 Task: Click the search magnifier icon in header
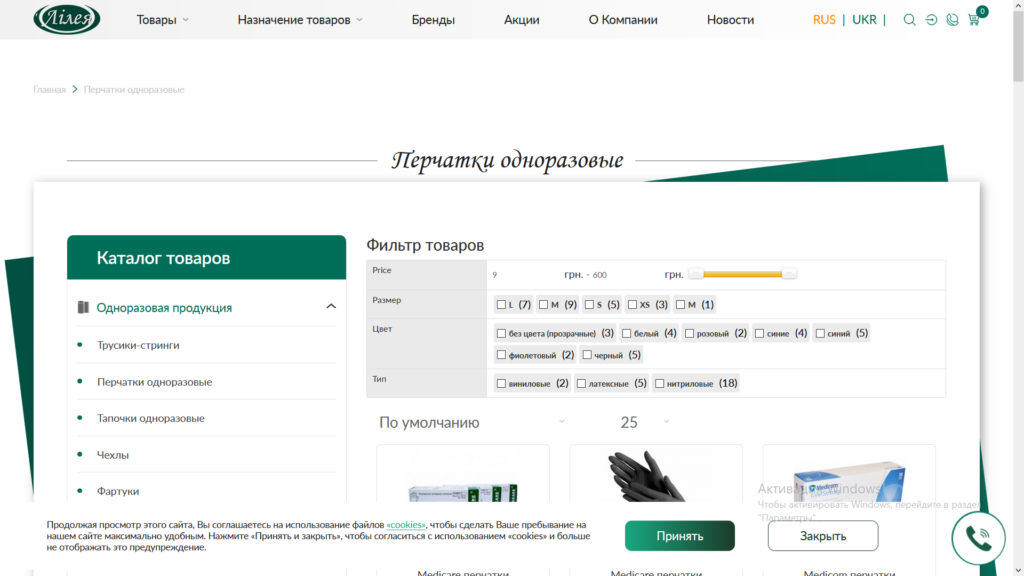pyautogui.click(x=909, y=20)
